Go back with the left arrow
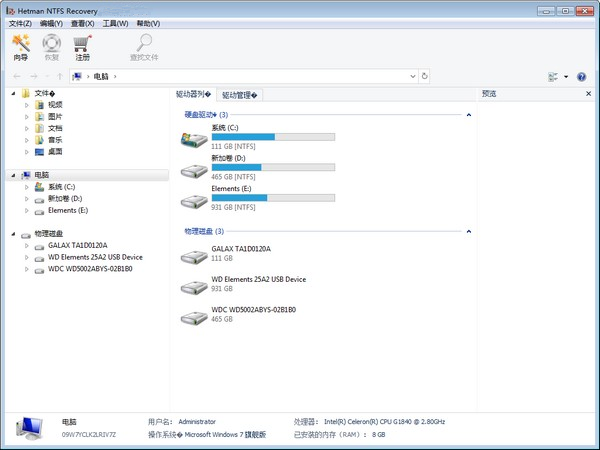600x450 pixels. (x=17, y=77)
